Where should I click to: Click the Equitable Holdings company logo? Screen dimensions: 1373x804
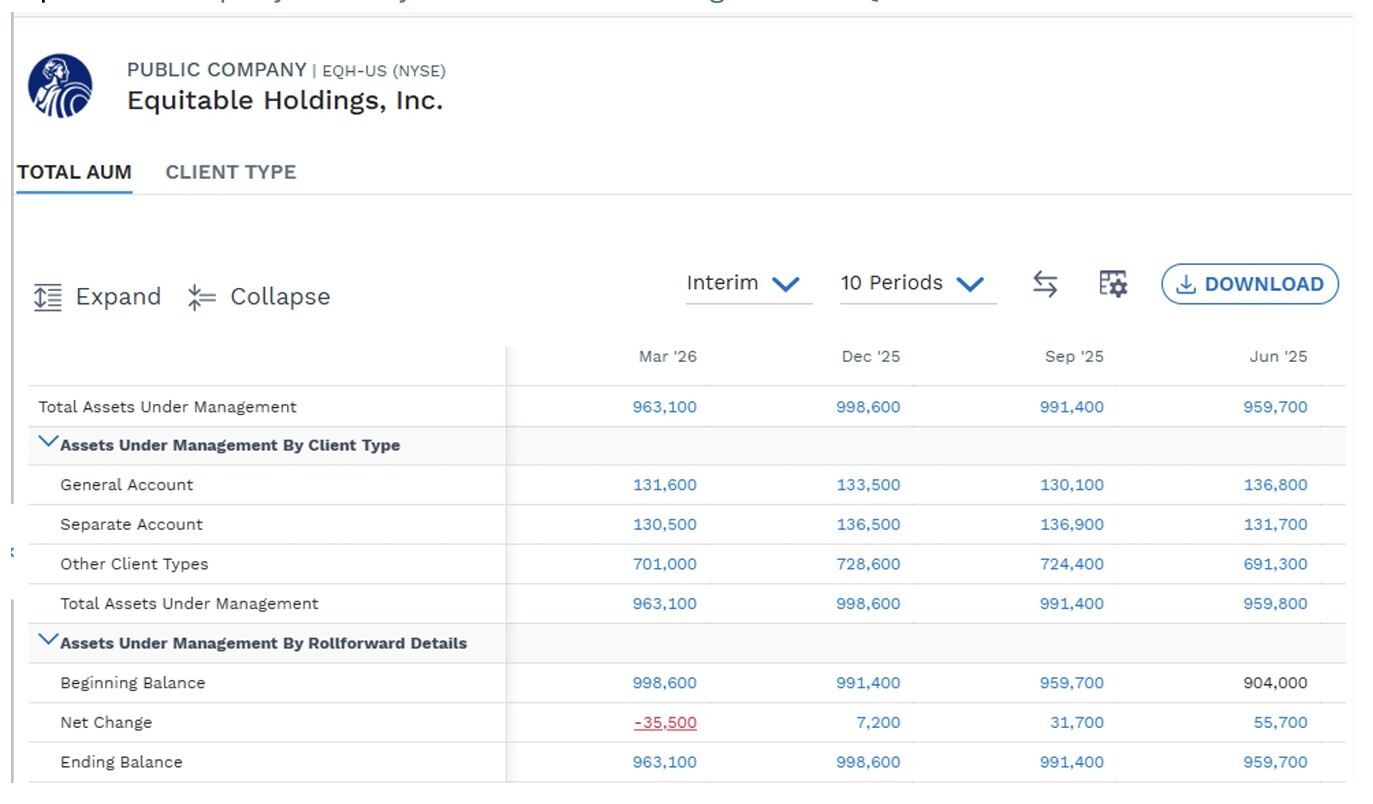point(60,86)
